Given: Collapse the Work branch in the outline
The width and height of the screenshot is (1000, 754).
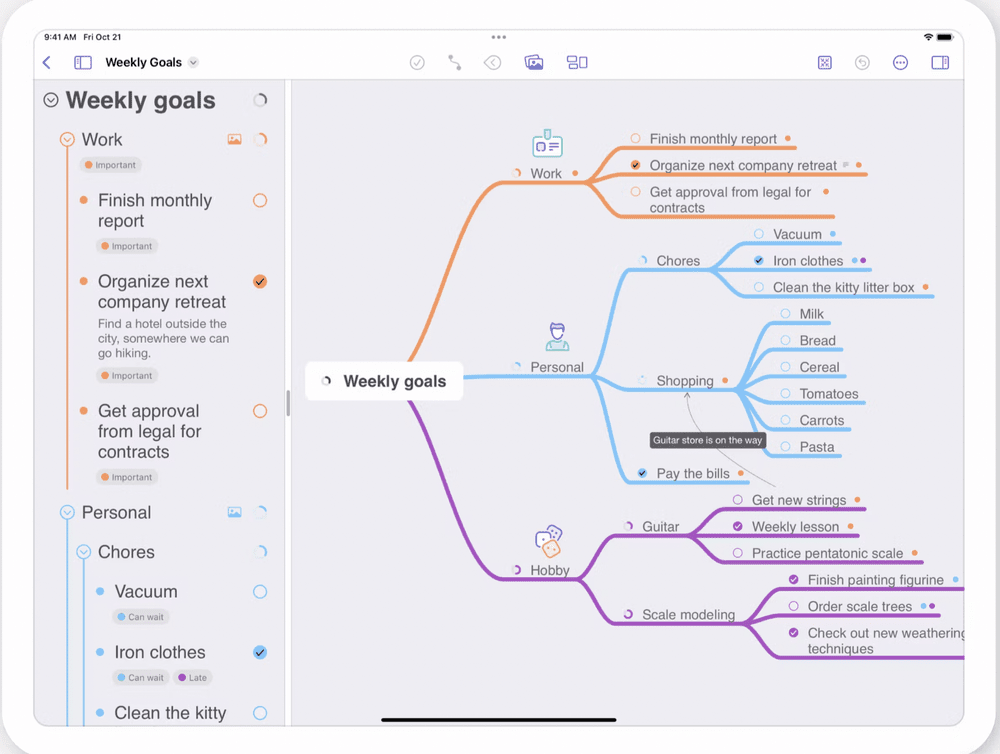Looking at the screenshot, I should (x=67, y=139).
